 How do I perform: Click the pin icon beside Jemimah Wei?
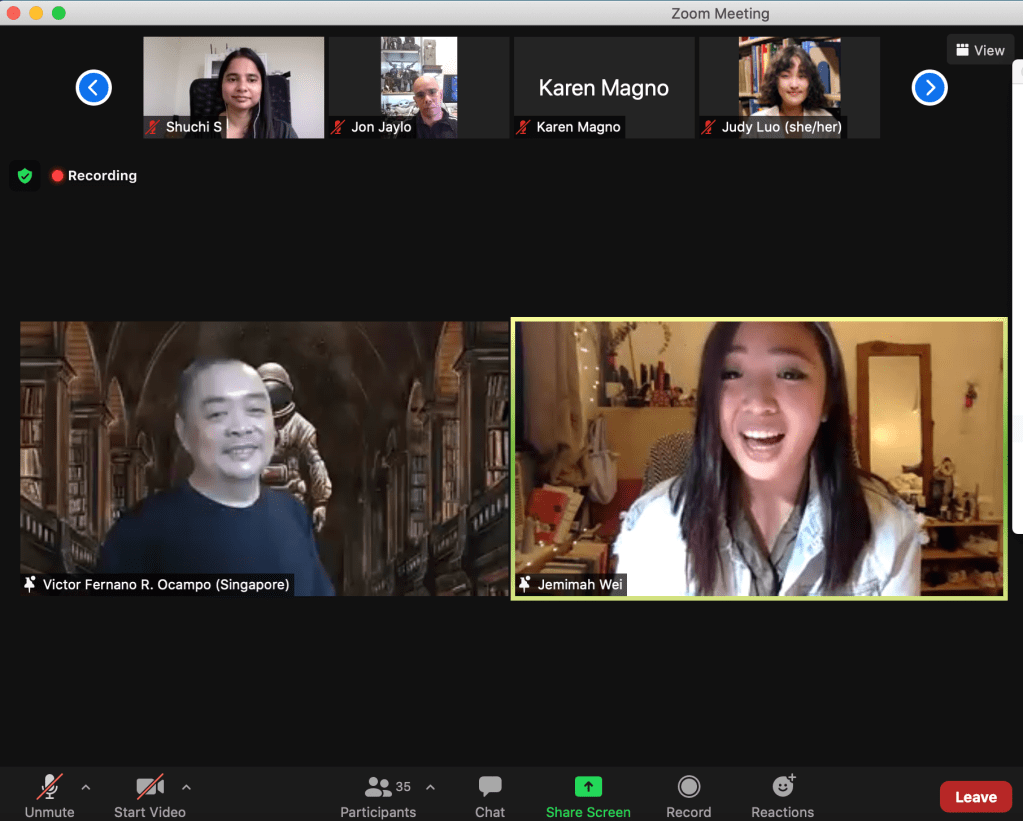tap(525, 584)
